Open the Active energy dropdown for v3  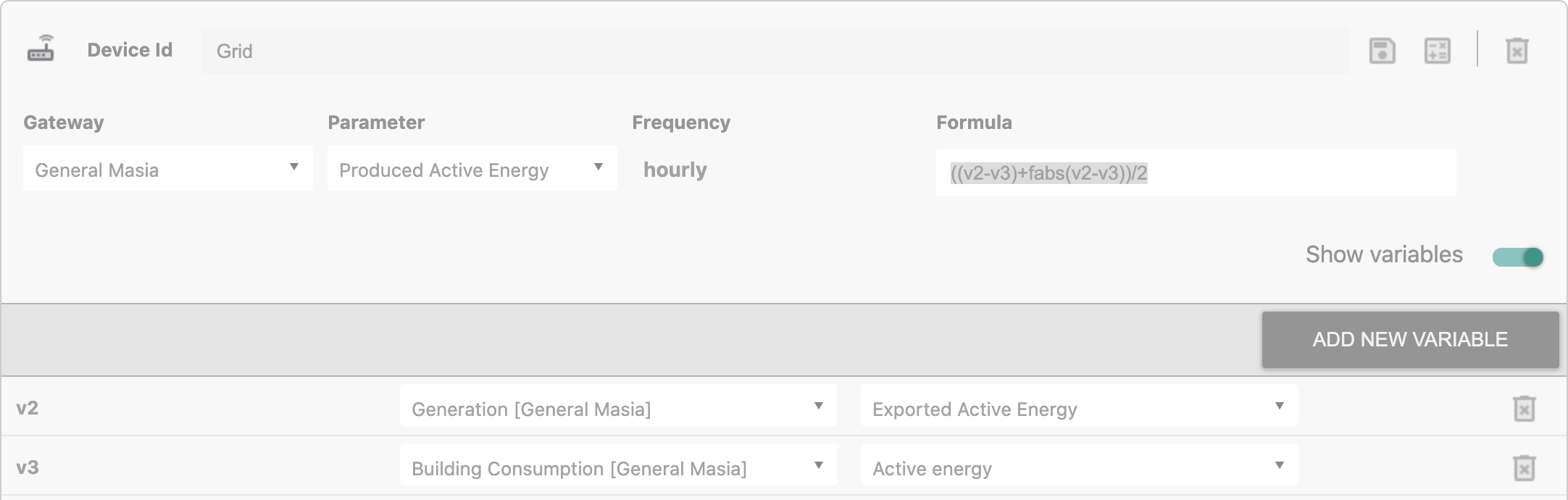pyautogui.click(x=1080, y=464)
